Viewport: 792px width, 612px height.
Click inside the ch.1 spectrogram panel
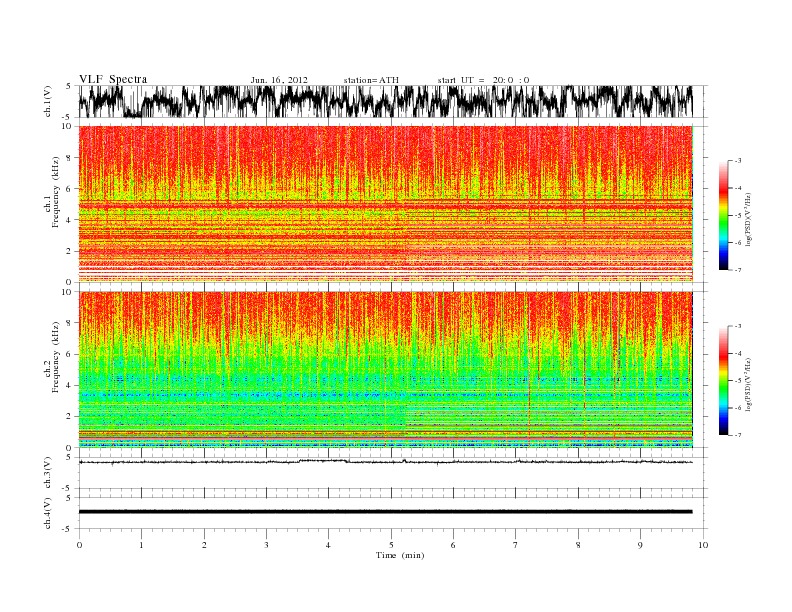[x=385, y=204]
